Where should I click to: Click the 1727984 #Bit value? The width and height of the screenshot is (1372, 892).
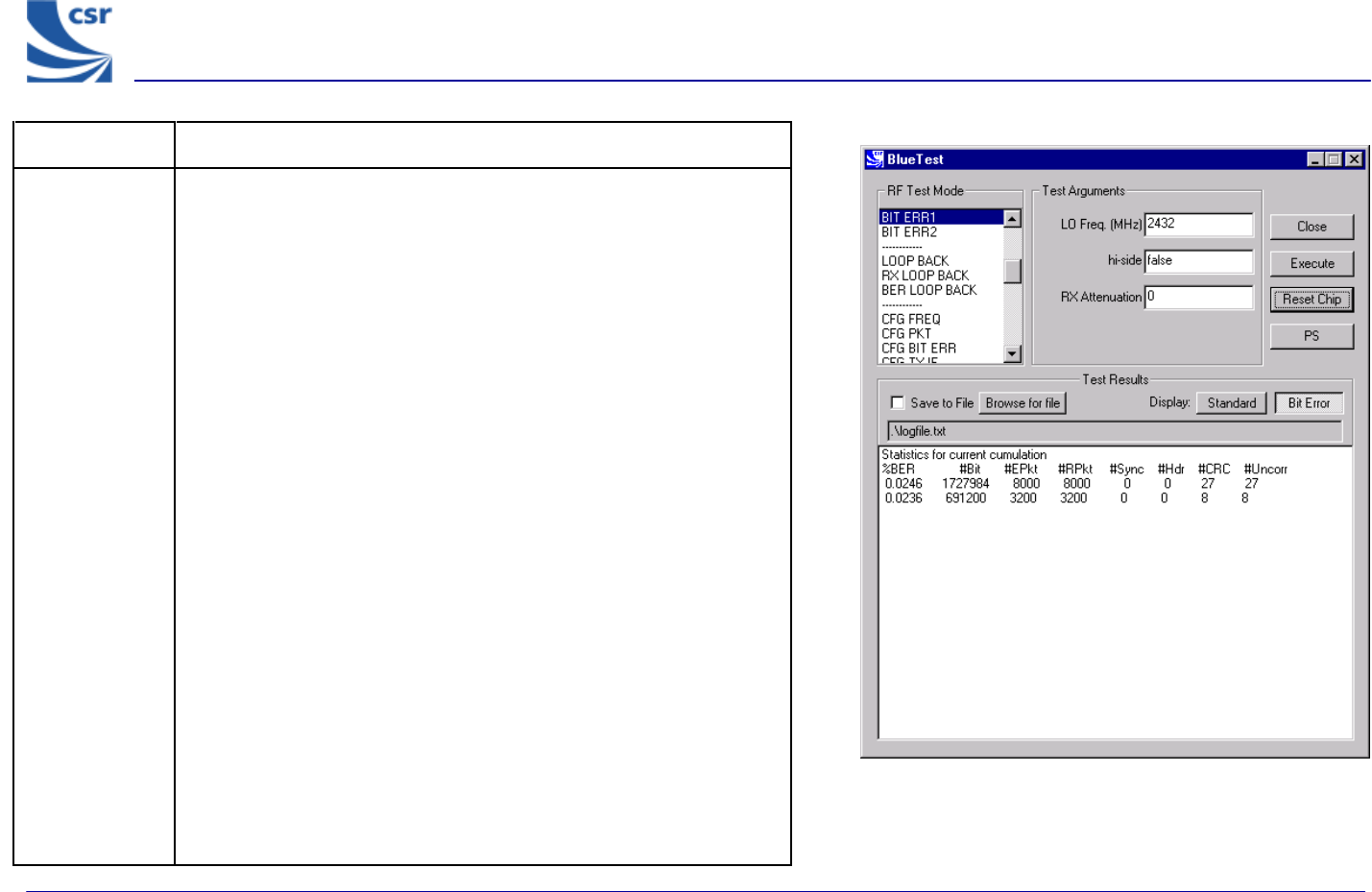tap(965, 484)
